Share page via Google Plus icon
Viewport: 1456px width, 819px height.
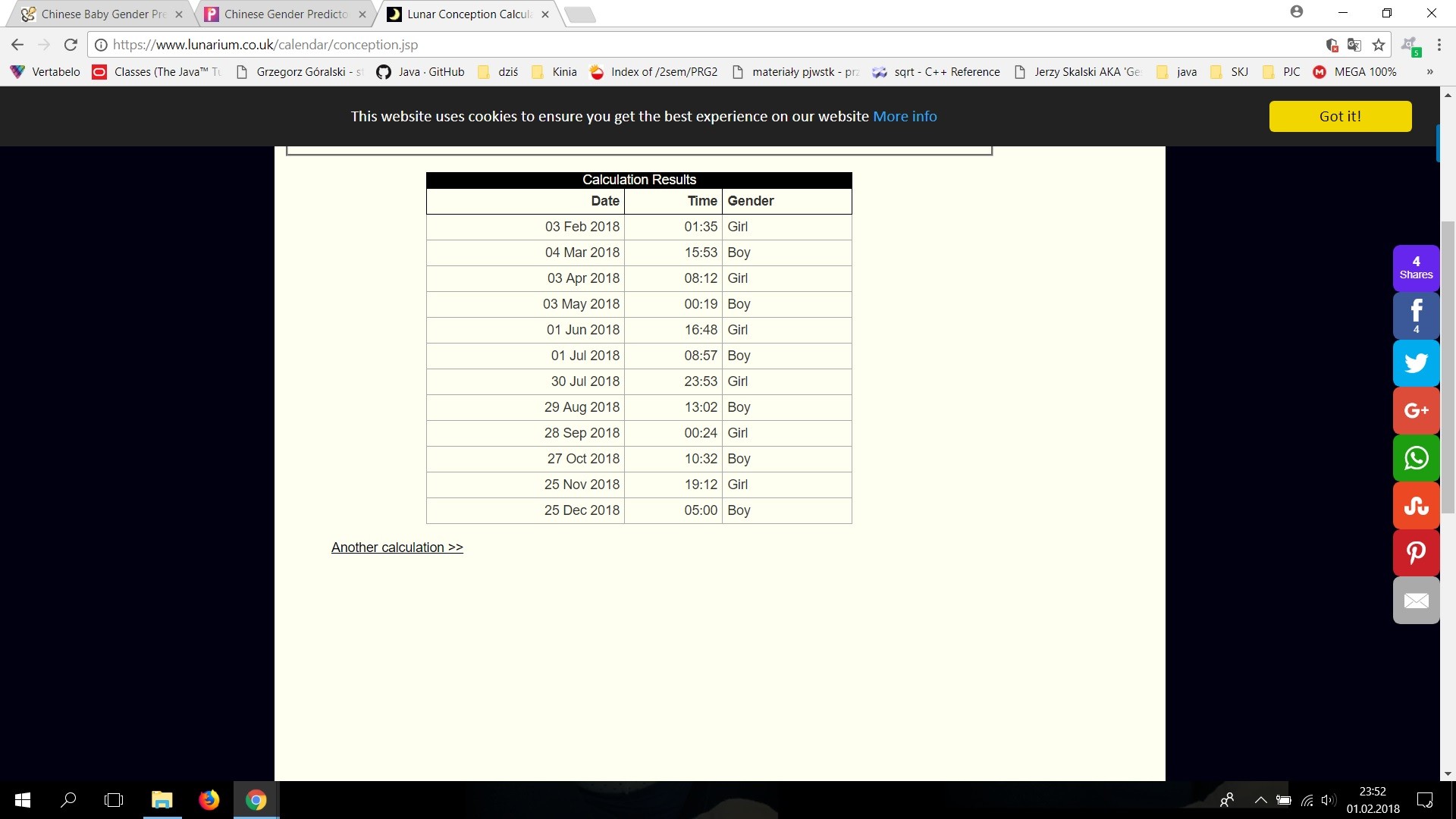pyautogui.click(x=1416, y=410)
